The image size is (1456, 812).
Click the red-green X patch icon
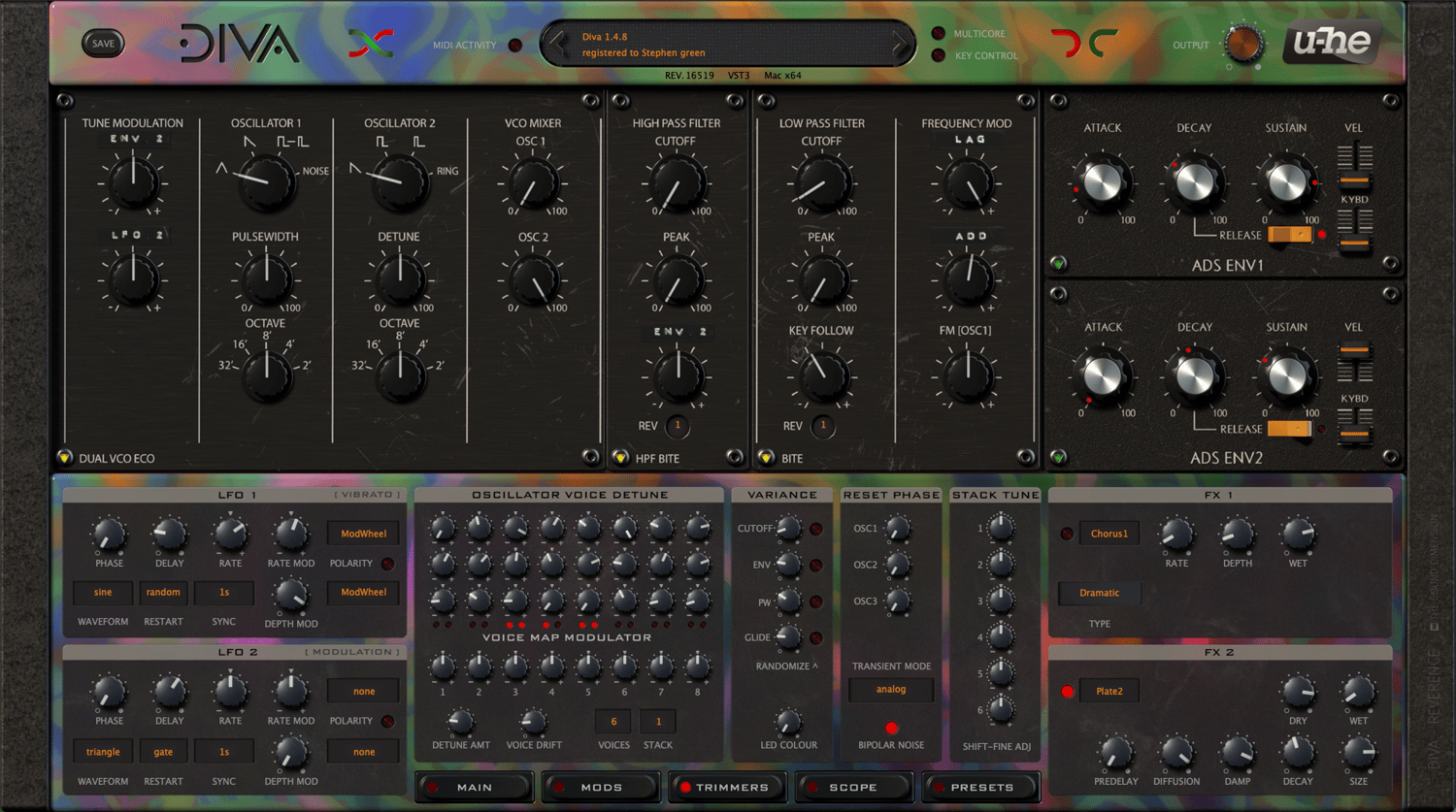[x=371, y=43]
